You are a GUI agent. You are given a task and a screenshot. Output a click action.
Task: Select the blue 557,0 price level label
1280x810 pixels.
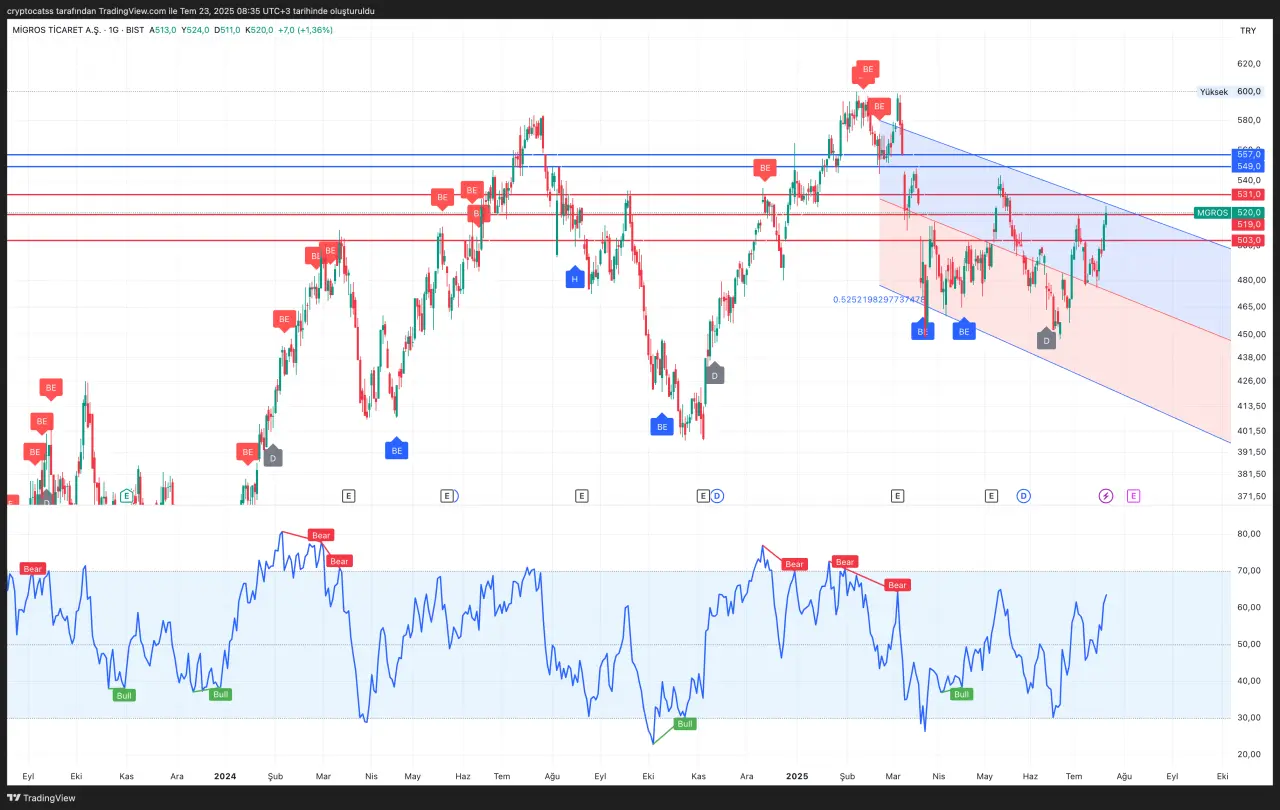(x=1248, y=155)
